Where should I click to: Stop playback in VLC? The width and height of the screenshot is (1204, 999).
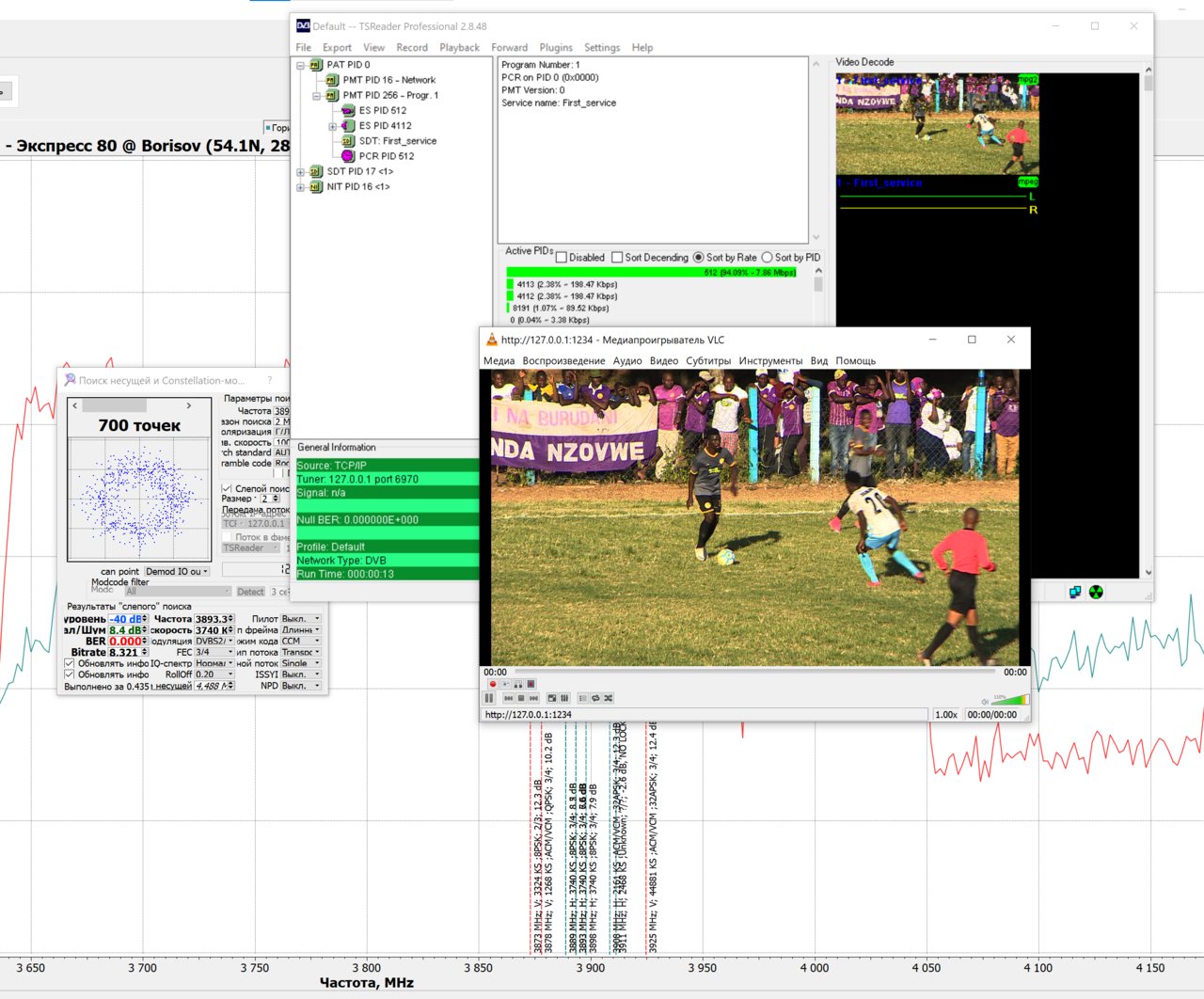(x=521, y=698)
